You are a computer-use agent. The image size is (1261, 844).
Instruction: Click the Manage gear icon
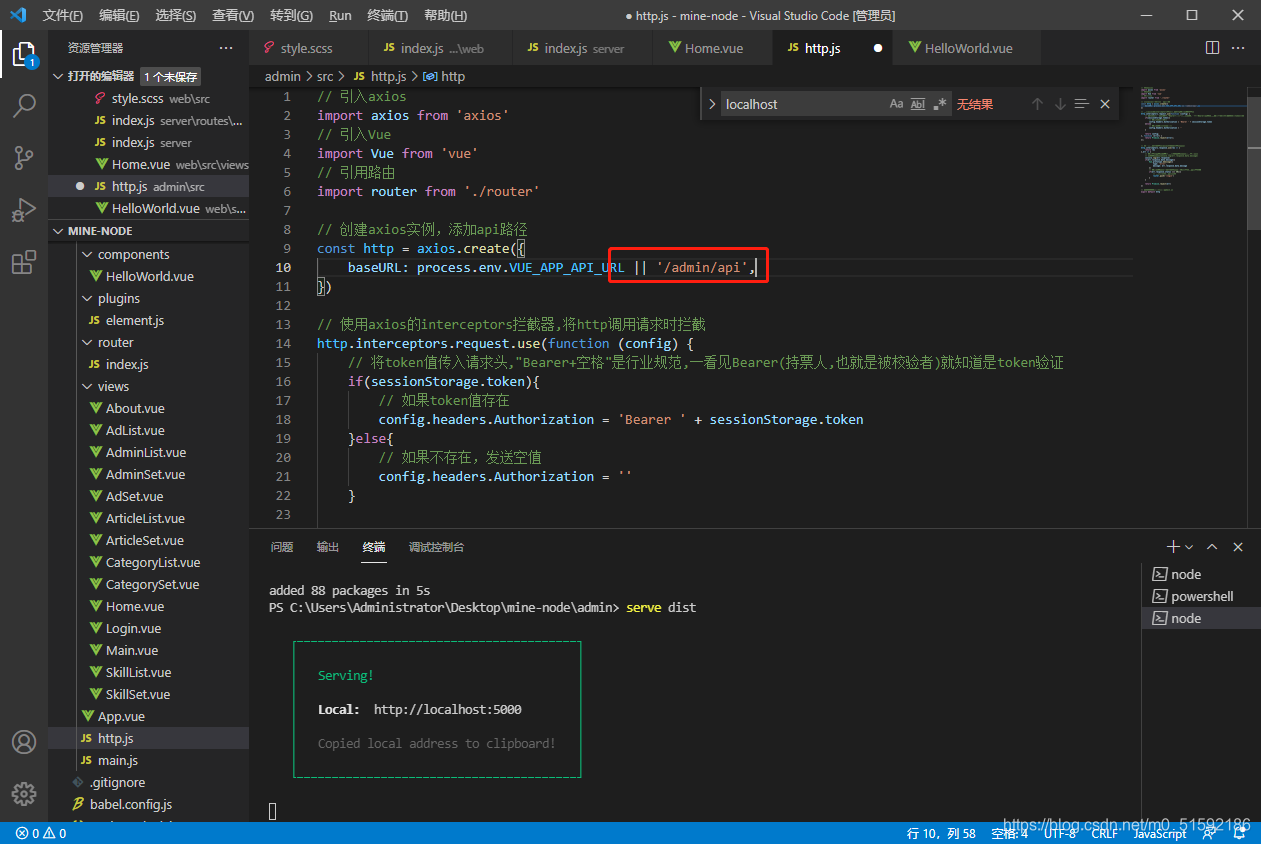click(24, 793)
